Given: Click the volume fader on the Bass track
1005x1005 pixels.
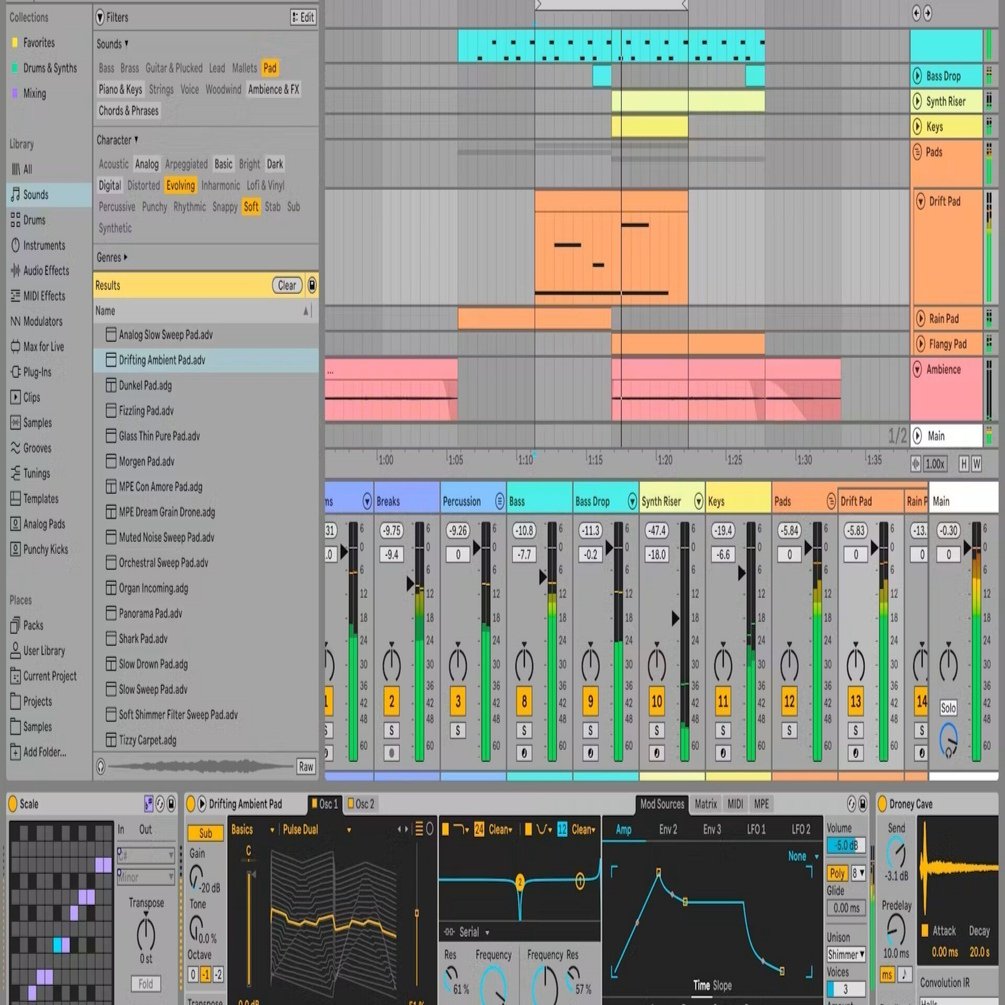Looking at the screenshot, I should [x=543, y=575].
